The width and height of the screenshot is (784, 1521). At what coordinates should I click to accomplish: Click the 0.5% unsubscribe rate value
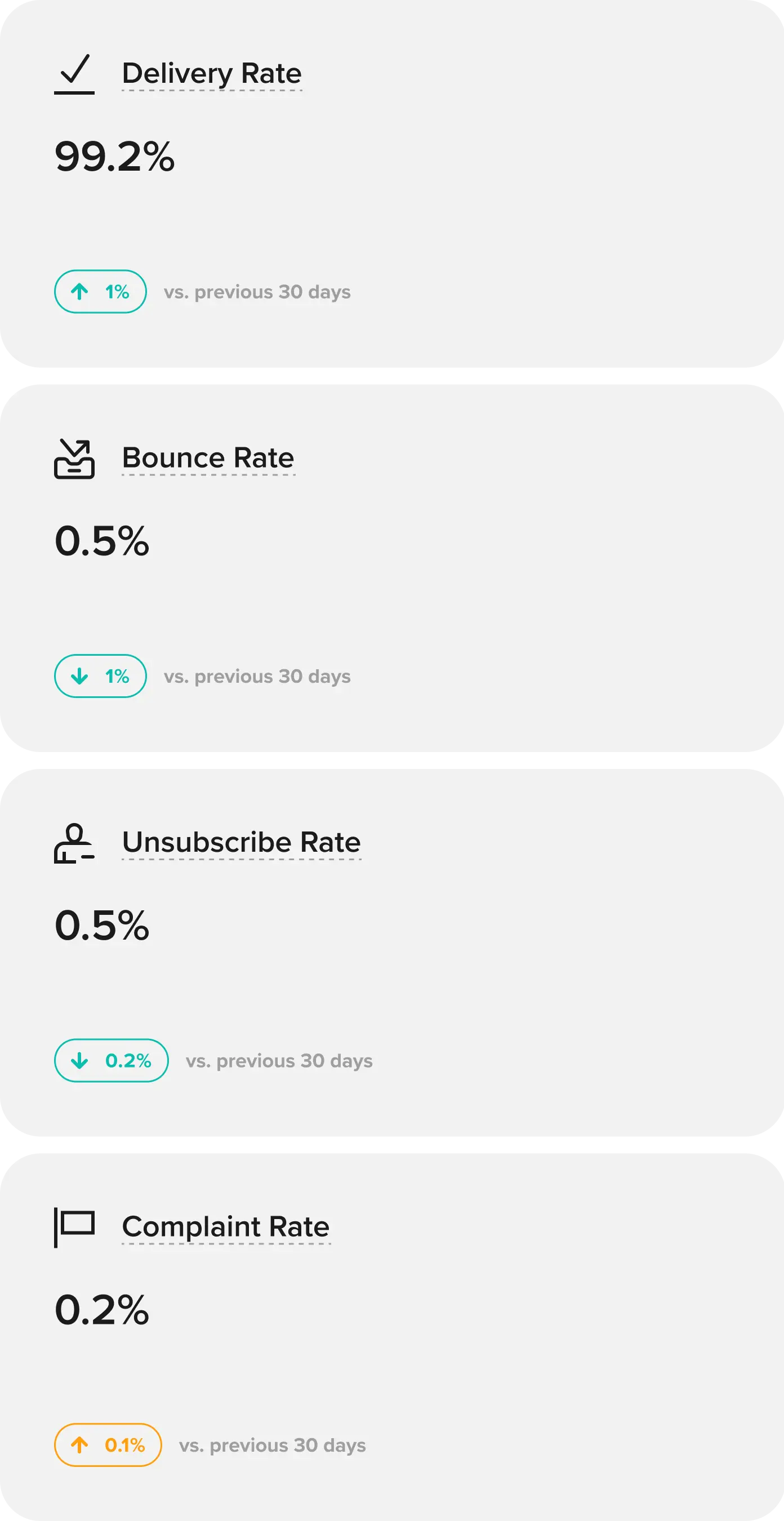(101, 925)
